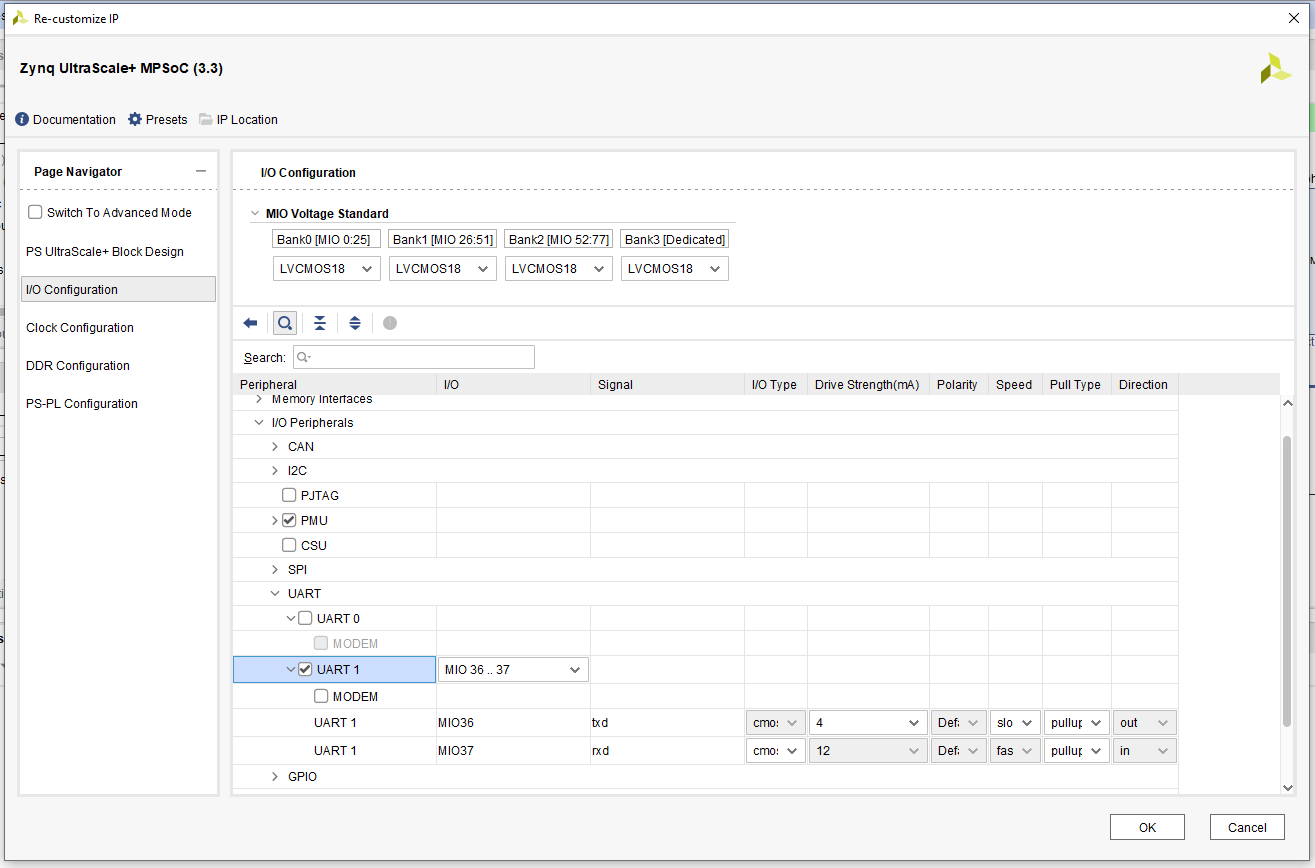This screenshot has width=1315, height=868.
Task: Expand the PMU row chevron
Action: [275, 521]
